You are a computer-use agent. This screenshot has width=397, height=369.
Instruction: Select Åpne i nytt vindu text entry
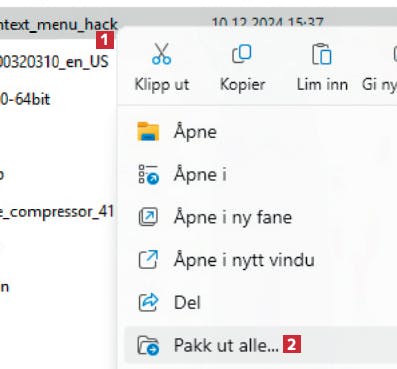(244, 260)
